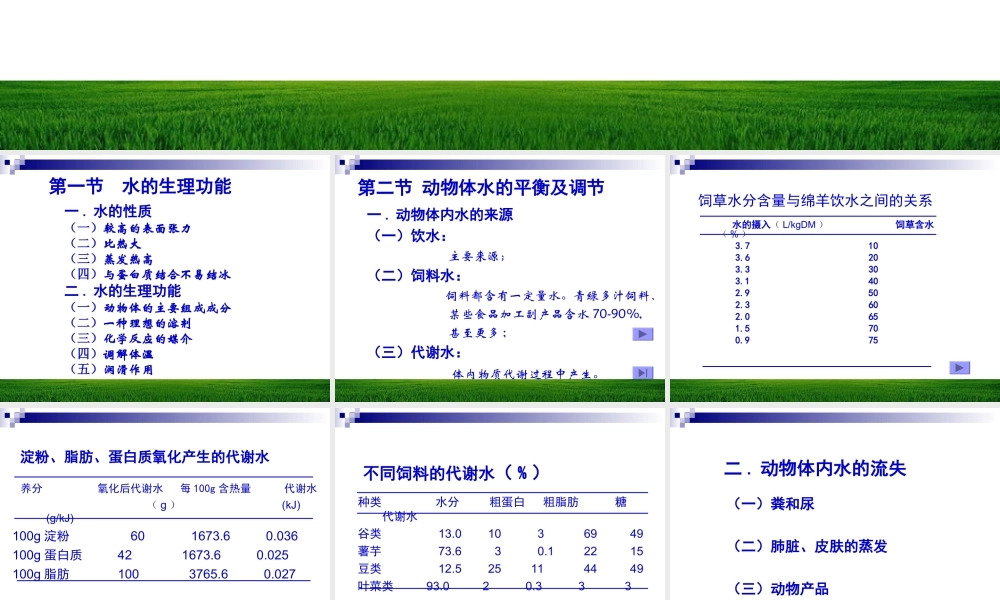Image resolution: width=1000 pixels, height=600 pixels.
Task: Click the column header 氧化后代谢水
Action: 130,488
